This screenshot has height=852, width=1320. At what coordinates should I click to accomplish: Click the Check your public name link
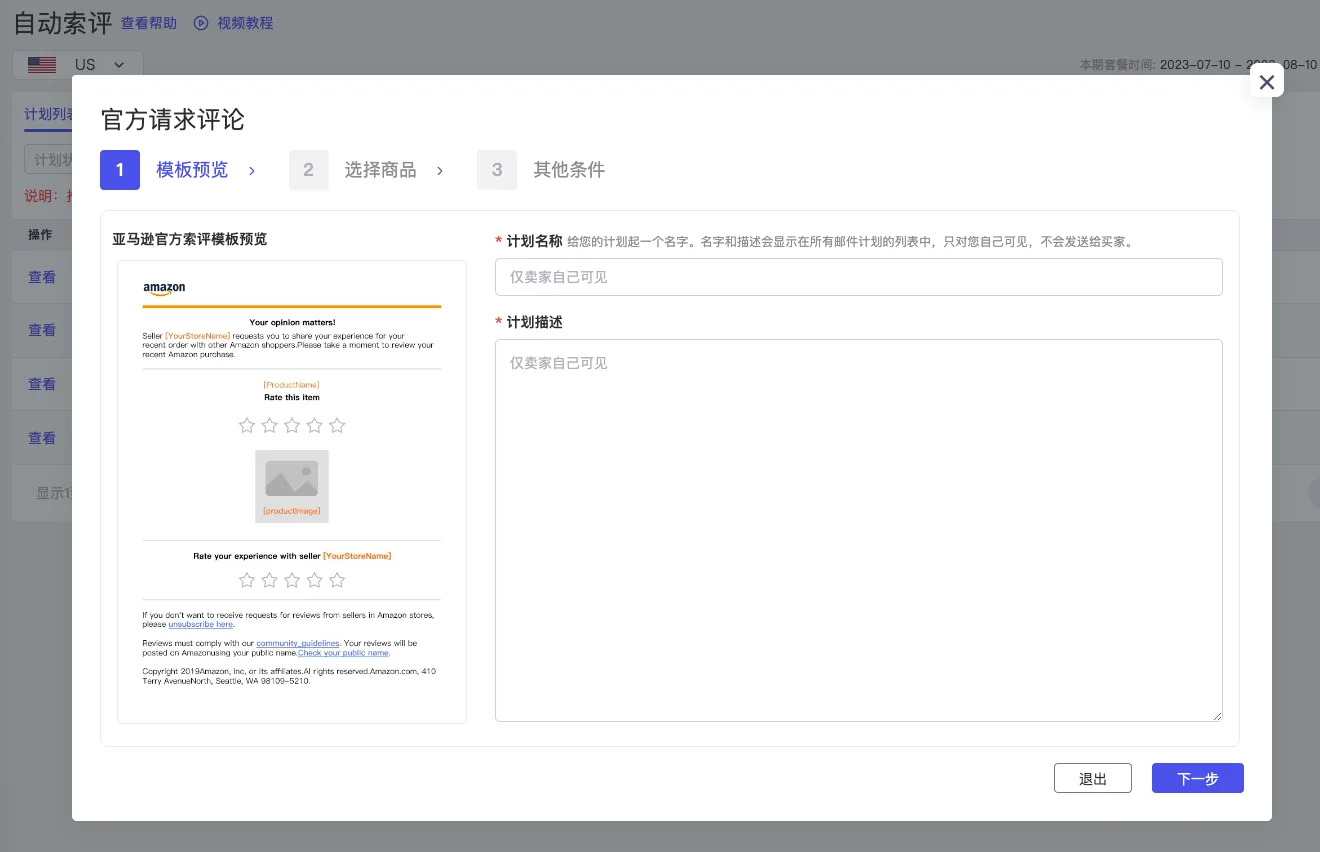[343, 652]
